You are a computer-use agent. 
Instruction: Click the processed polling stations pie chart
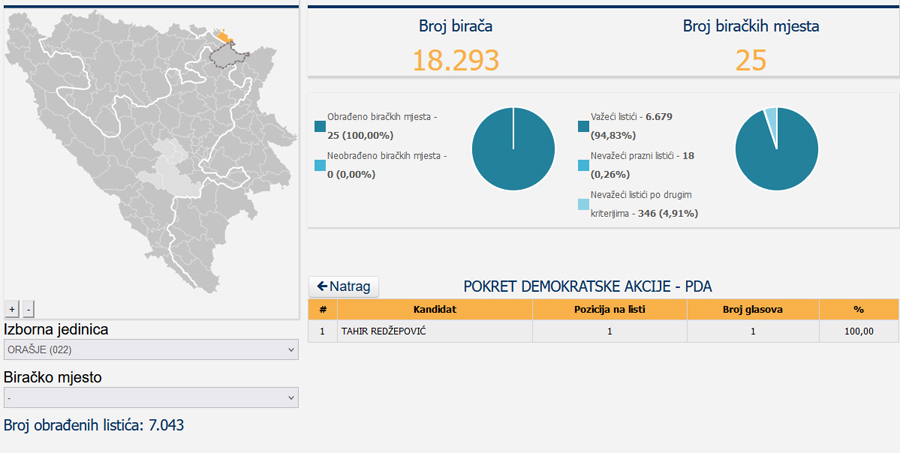pyautogui.click(x=514, y=149)
